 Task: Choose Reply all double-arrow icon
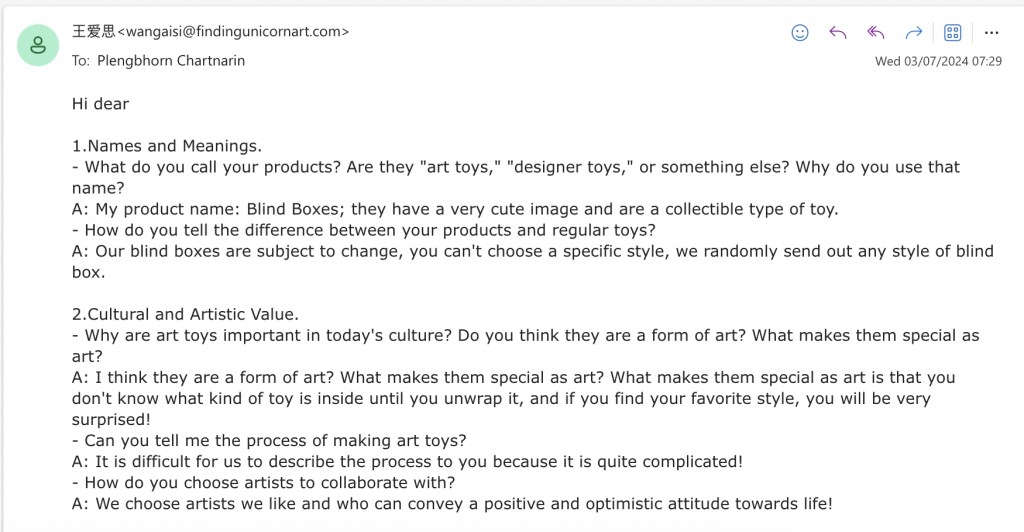click(x=876, y=33)
